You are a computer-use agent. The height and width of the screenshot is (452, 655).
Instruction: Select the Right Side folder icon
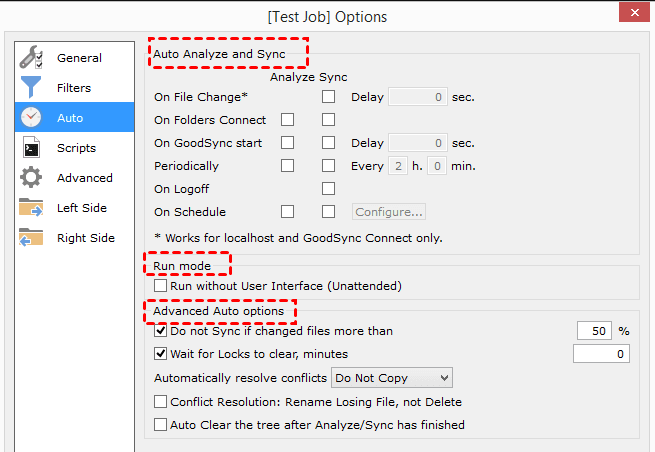[32, 238]
